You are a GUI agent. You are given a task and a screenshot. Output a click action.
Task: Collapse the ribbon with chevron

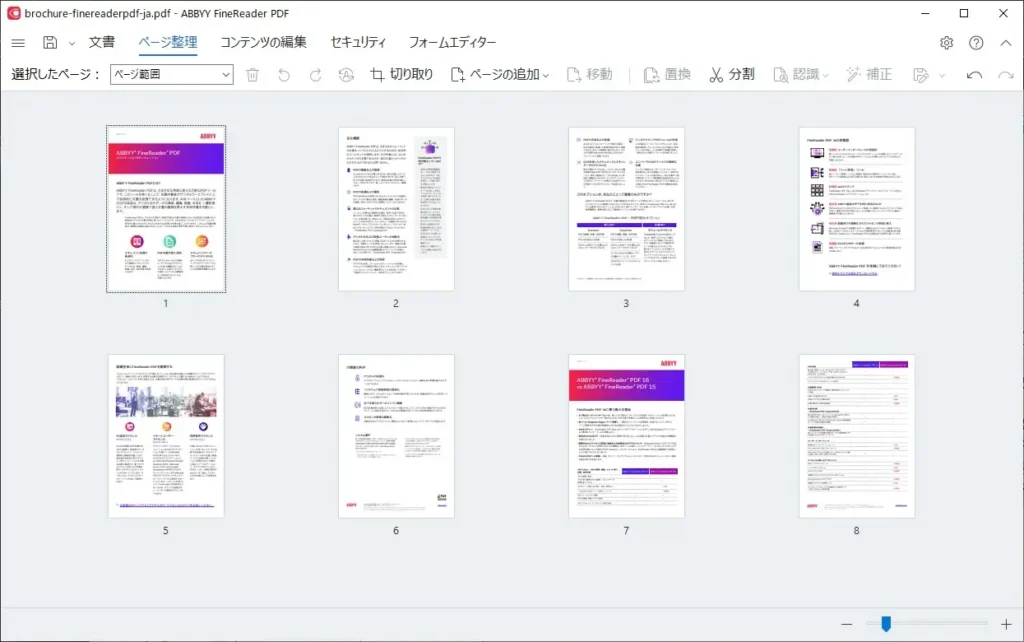1006,43
